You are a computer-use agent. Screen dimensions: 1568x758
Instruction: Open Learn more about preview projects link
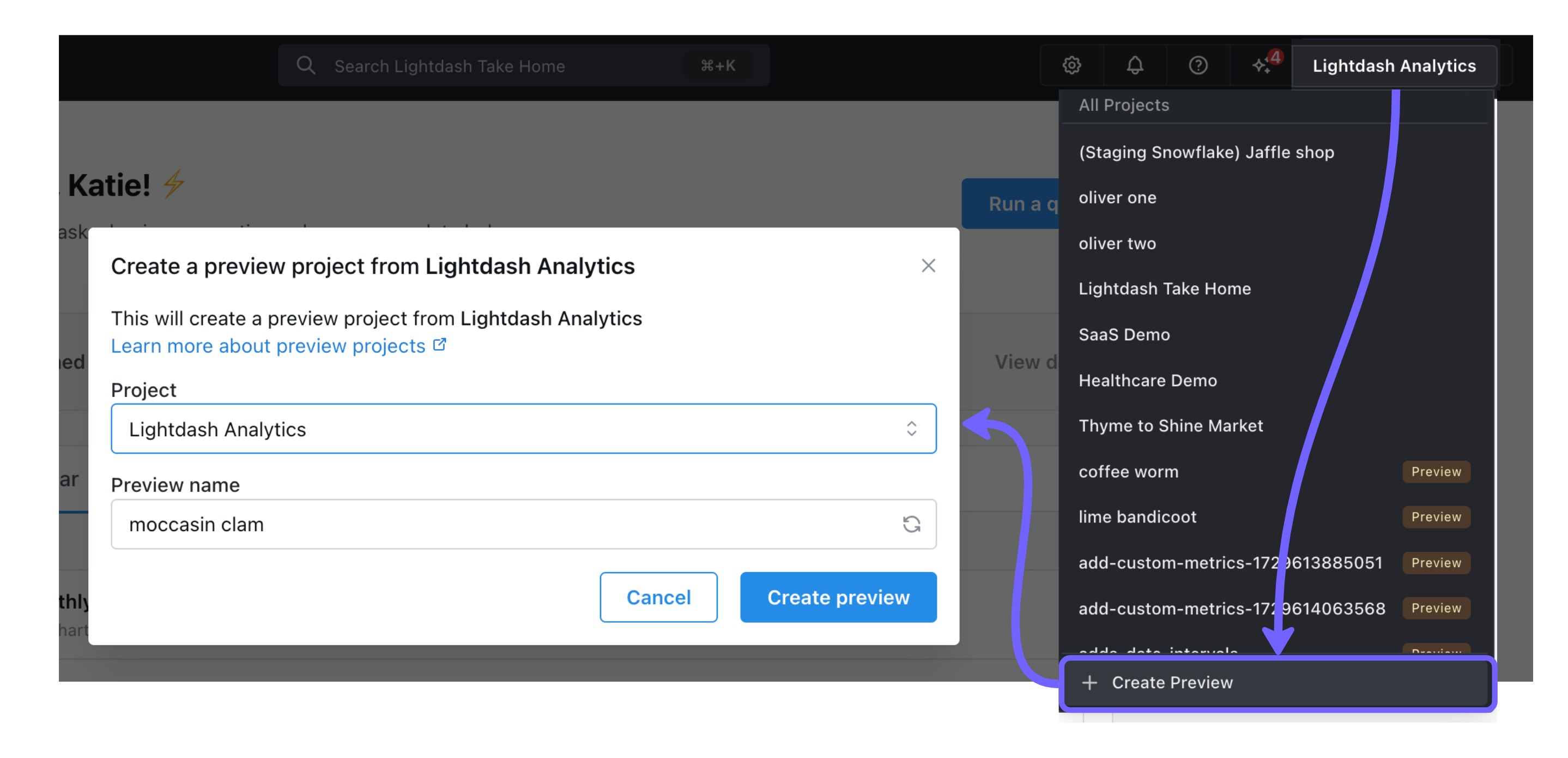(x=268, y=346)
